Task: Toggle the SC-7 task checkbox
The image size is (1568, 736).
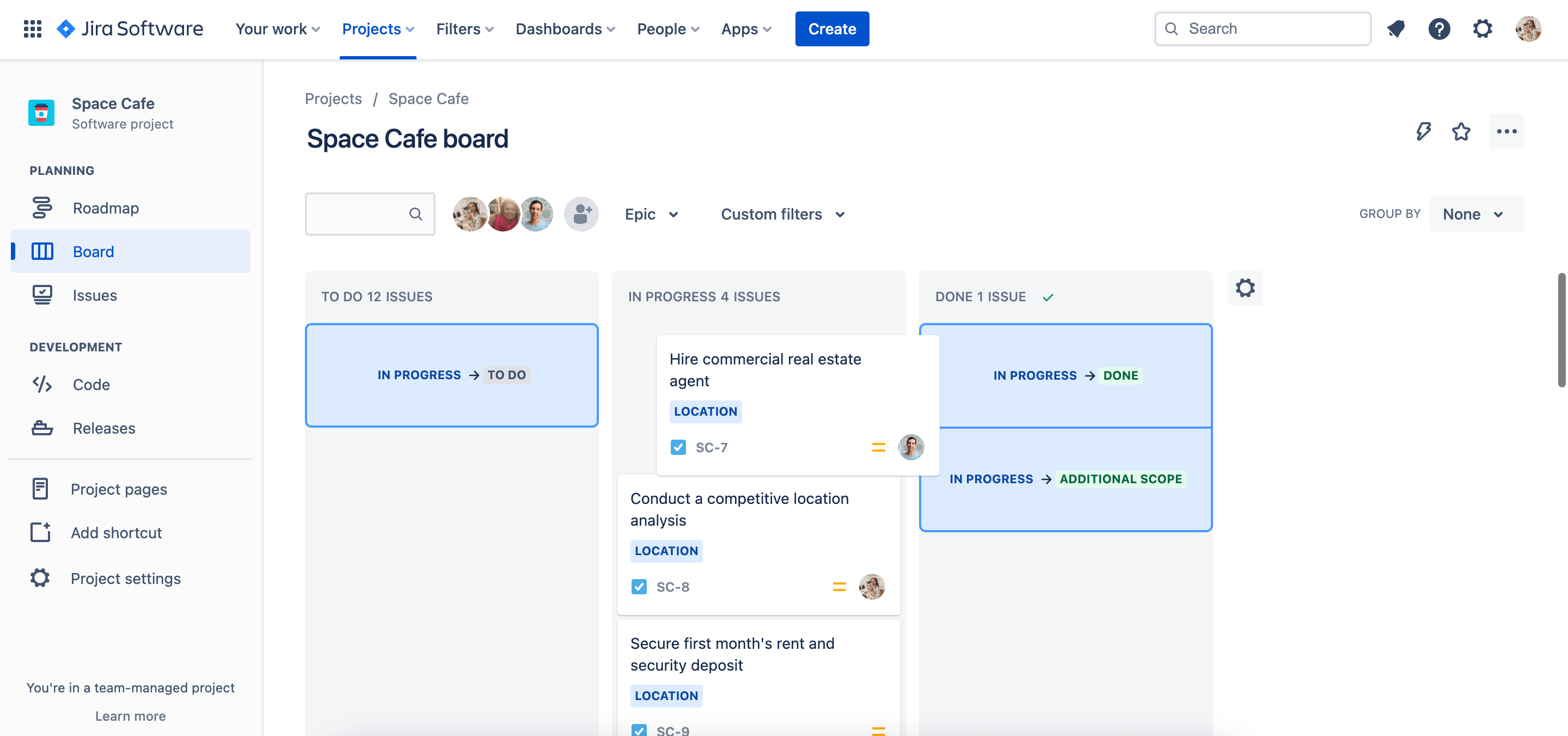Action: click(678, 447)
